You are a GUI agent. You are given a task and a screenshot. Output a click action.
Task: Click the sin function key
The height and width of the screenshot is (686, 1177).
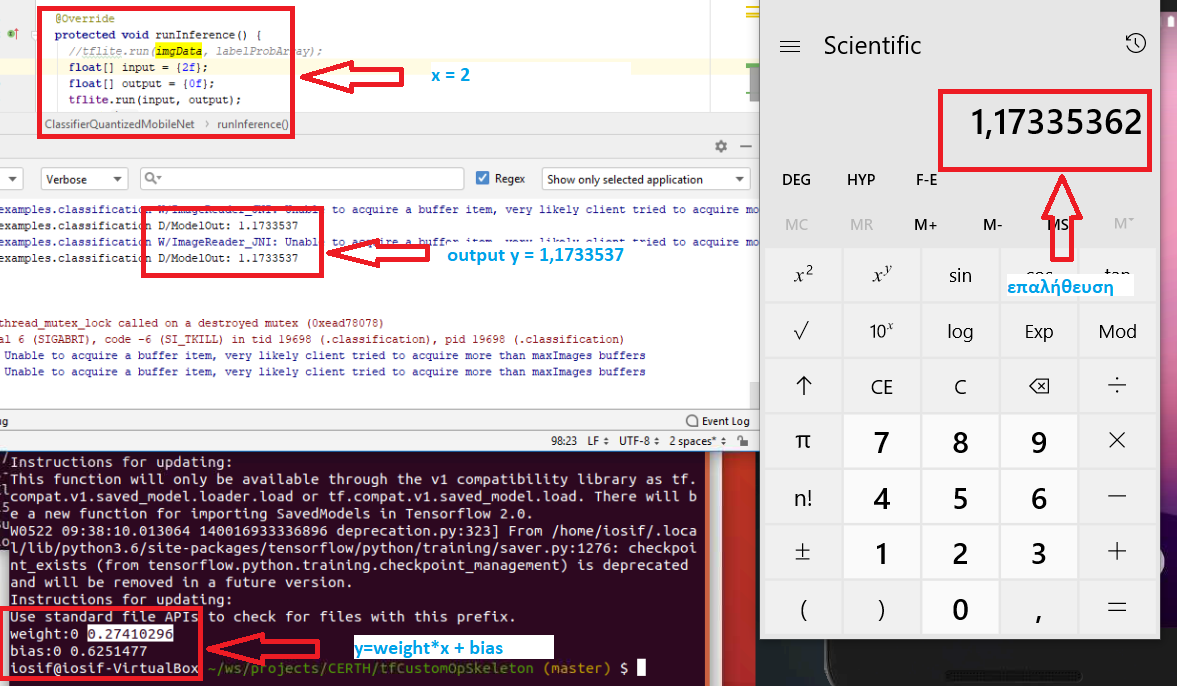(x=960, y=275)
